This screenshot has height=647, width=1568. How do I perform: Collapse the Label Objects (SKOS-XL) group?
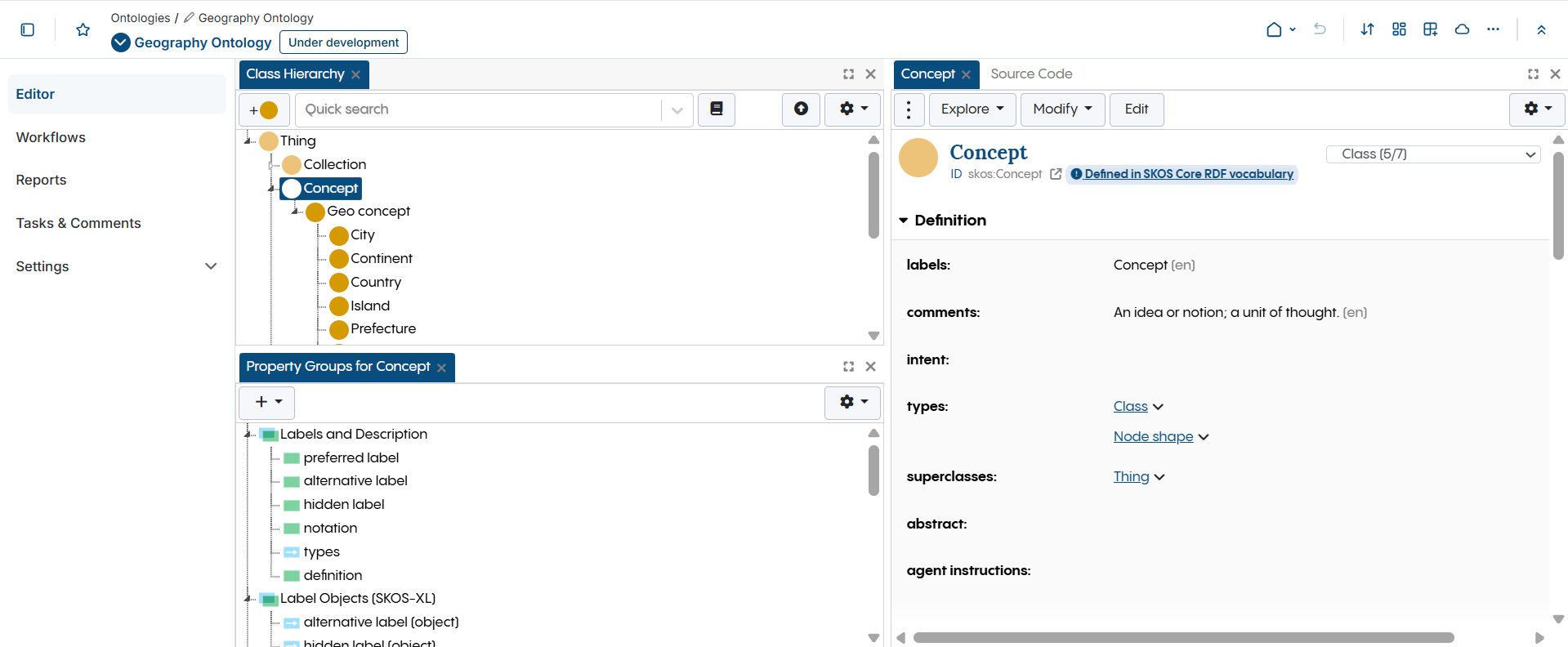pos(248,599)
